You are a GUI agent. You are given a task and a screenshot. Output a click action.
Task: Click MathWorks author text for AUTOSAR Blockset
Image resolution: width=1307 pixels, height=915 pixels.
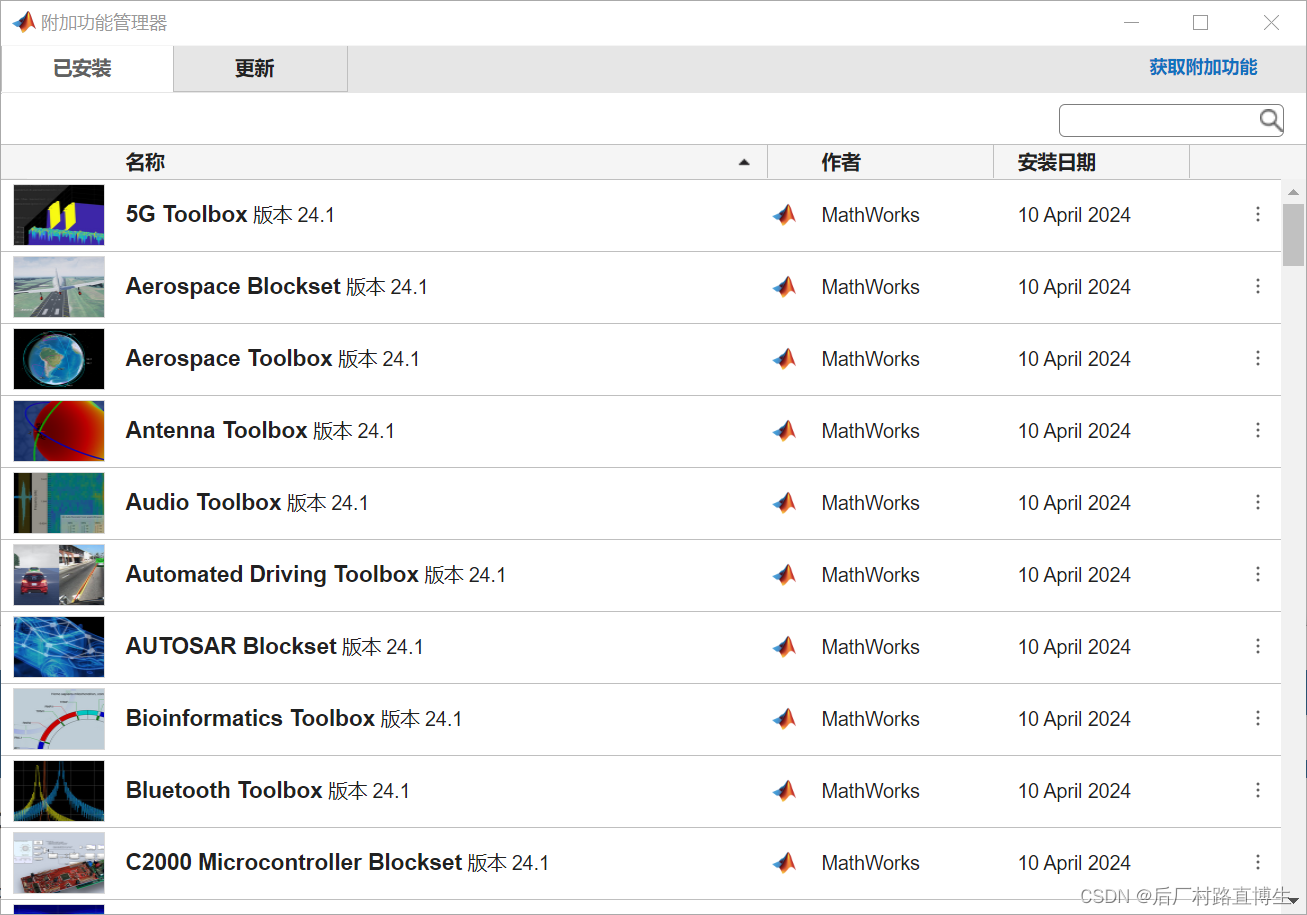870,647
